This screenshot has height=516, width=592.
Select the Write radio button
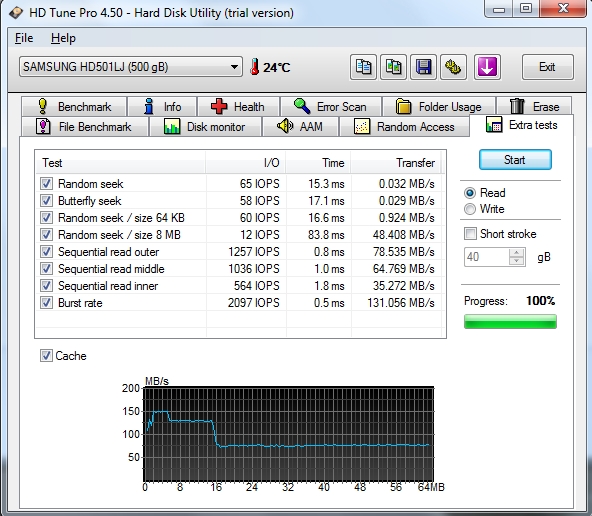[x=470, y=209]
